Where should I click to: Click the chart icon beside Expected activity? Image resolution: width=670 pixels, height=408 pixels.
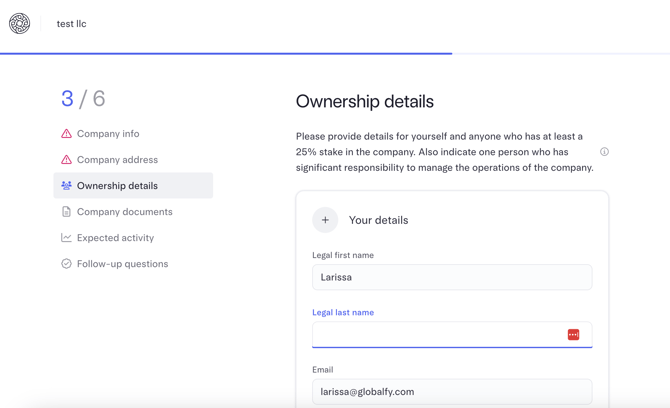click(66, 238)
